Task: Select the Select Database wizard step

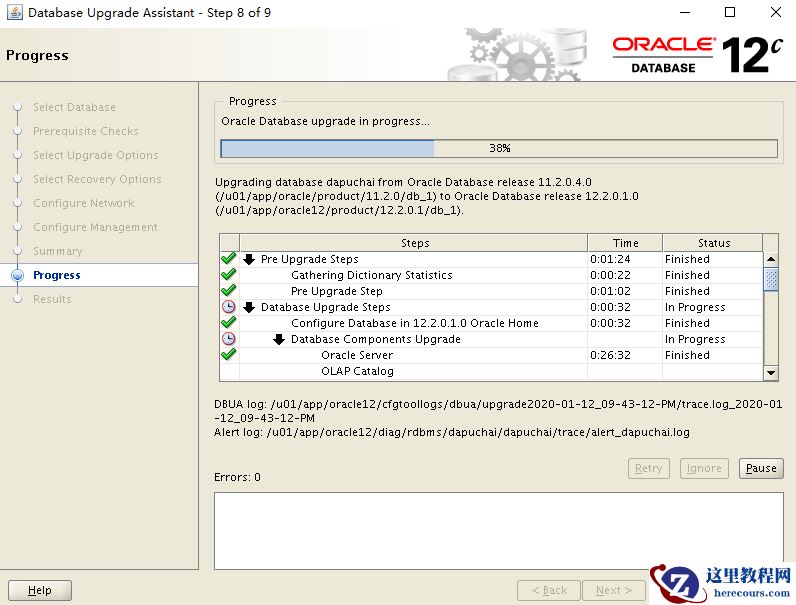Action: pos(74,107)
